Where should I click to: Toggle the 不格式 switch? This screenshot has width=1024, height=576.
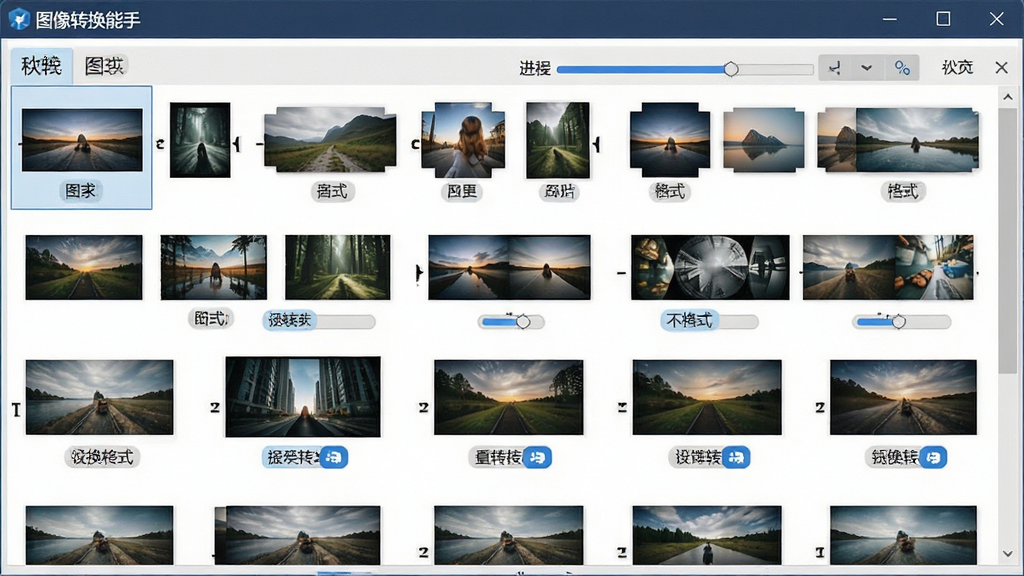709,321
